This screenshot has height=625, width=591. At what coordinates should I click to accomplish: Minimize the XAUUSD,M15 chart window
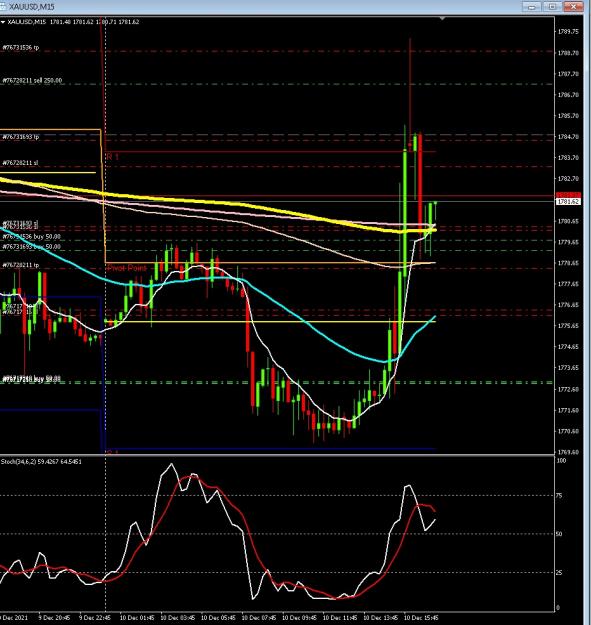[531, 6]
